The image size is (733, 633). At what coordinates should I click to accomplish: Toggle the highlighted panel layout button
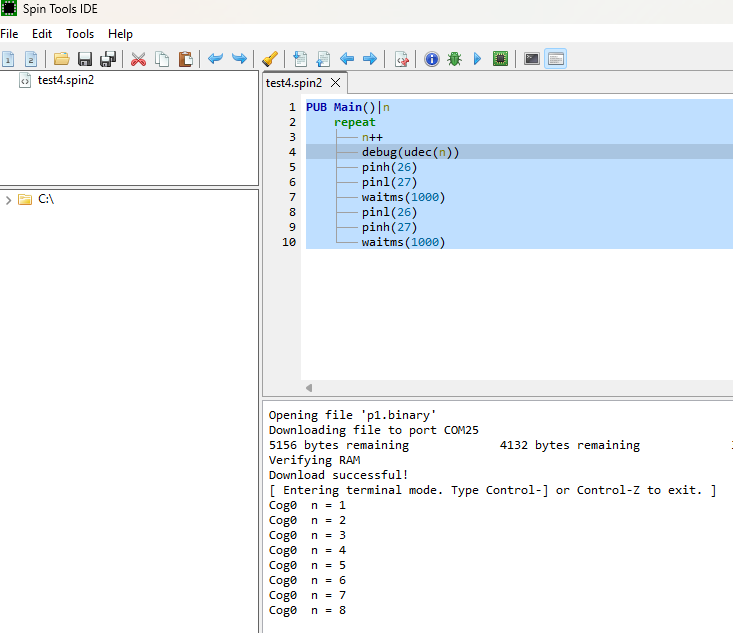[556, 59]
